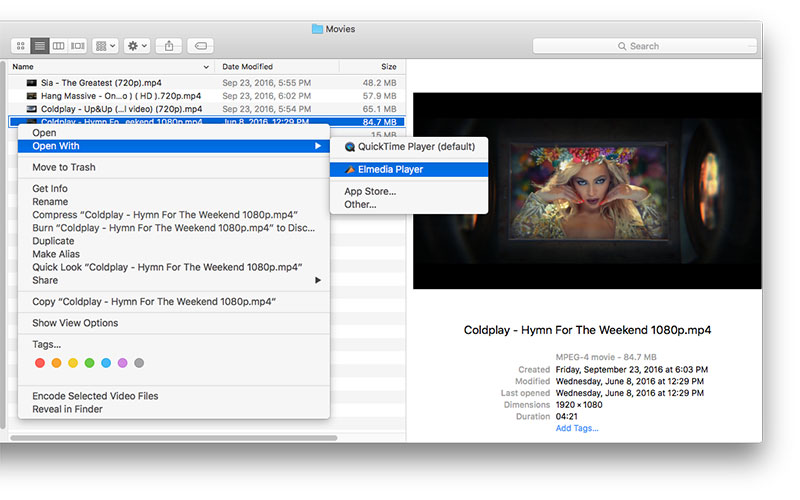Screen dimensions: 800x500
Task: Expand the Open With submenu
Action: (173, 146)
